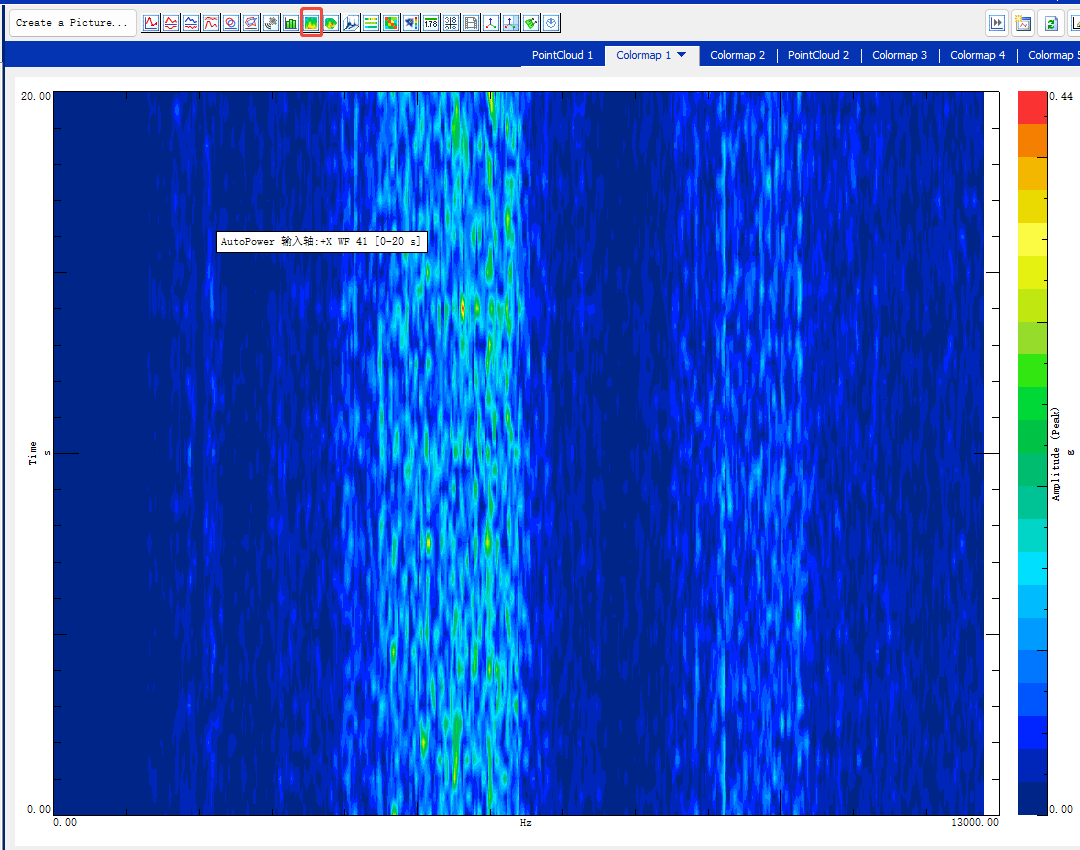Click the 0.44 amplitude scale upper limit
This screenshot has height=850, width=1080.
pos(1061,96)
